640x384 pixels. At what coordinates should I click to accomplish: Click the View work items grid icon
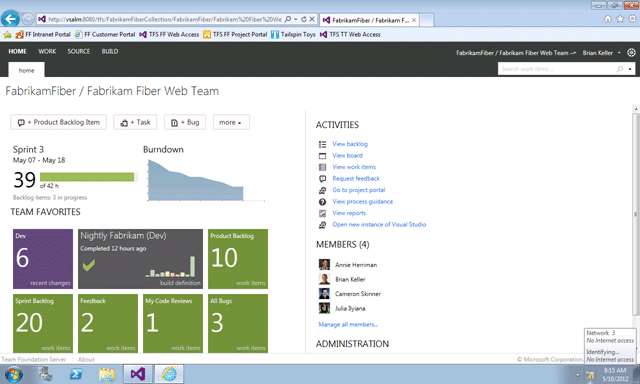click(x=322, y=167)
